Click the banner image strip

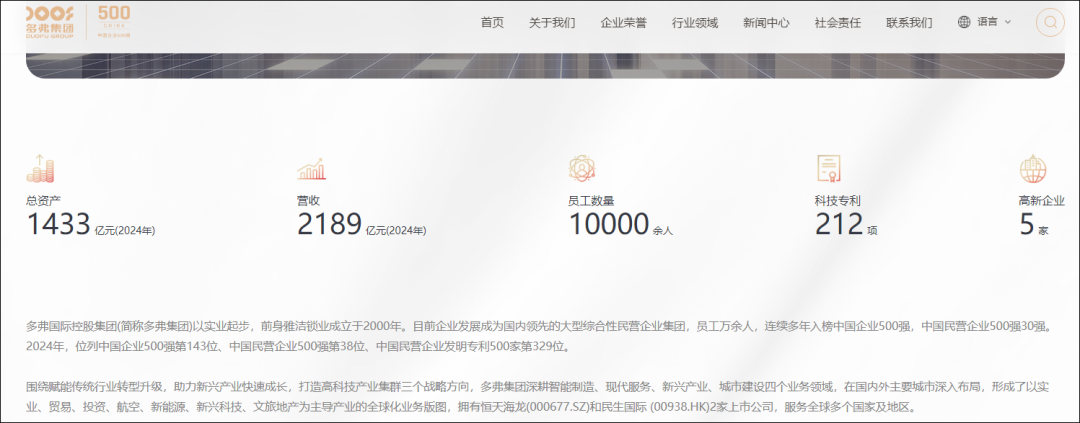tap(545, 65)
